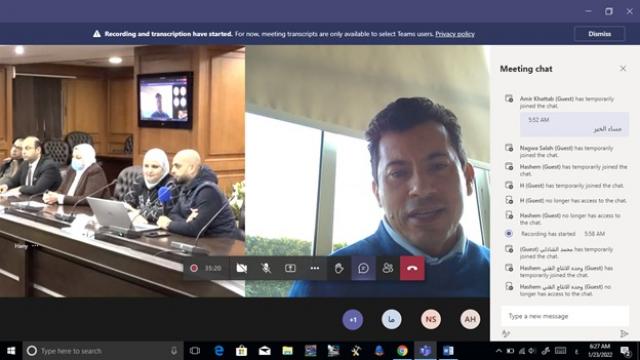This screenshot has height=360, width=640.
Task: Raise your hand in the meeting
Action: (x=339, y=268)
